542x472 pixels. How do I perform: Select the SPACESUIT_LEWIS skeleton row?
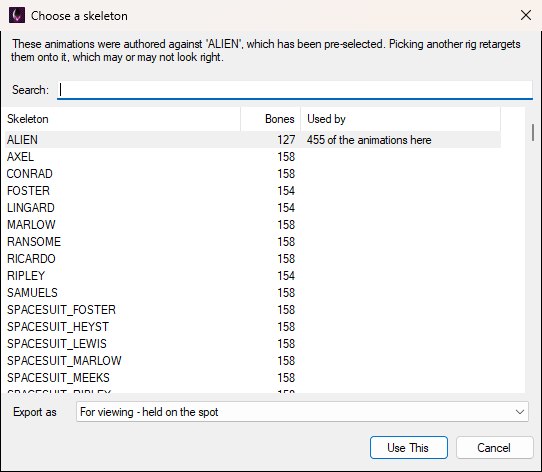click(253, 344)
